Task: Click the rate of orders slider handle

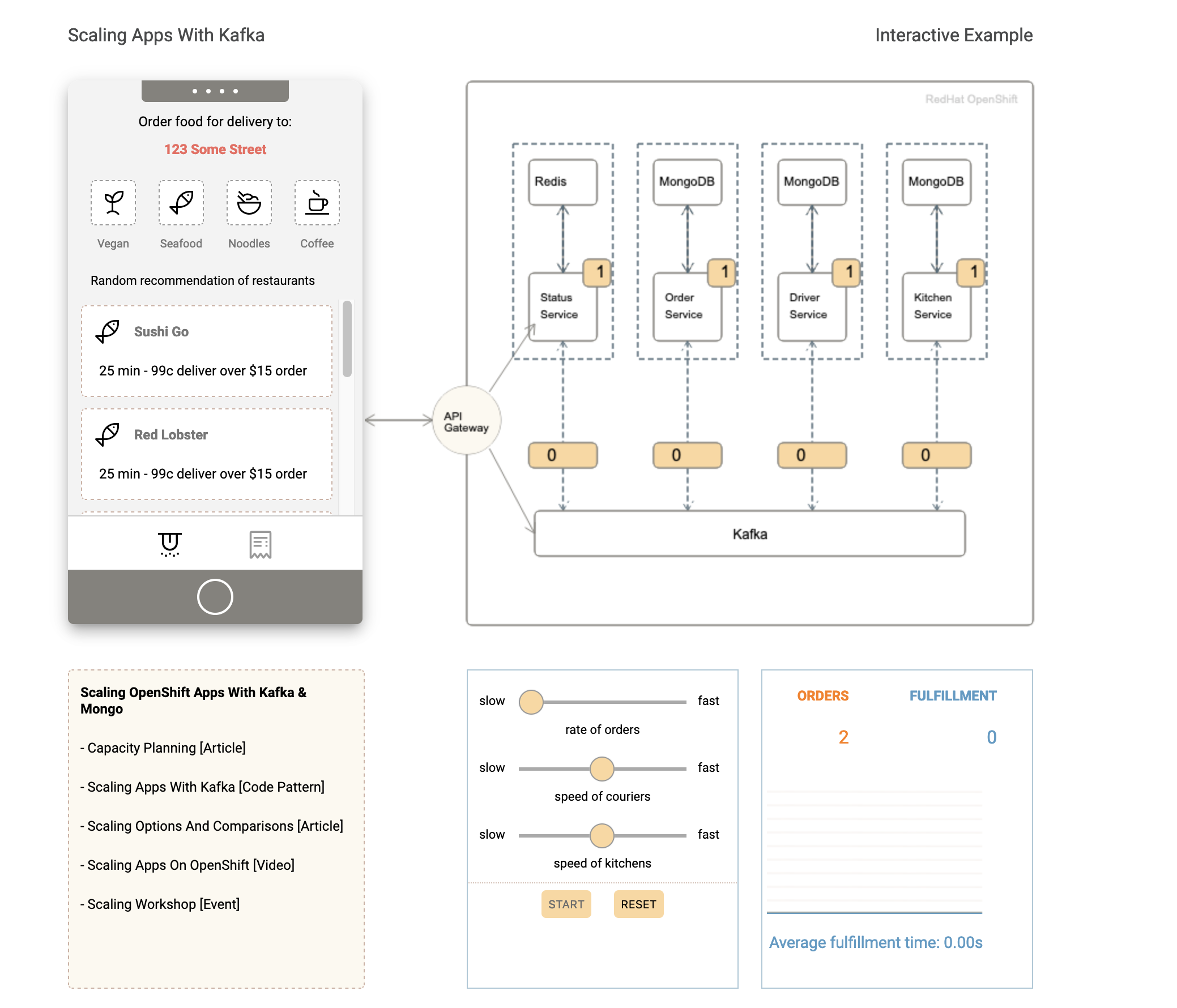Action: pyautogui.click(x=531, y=702)
